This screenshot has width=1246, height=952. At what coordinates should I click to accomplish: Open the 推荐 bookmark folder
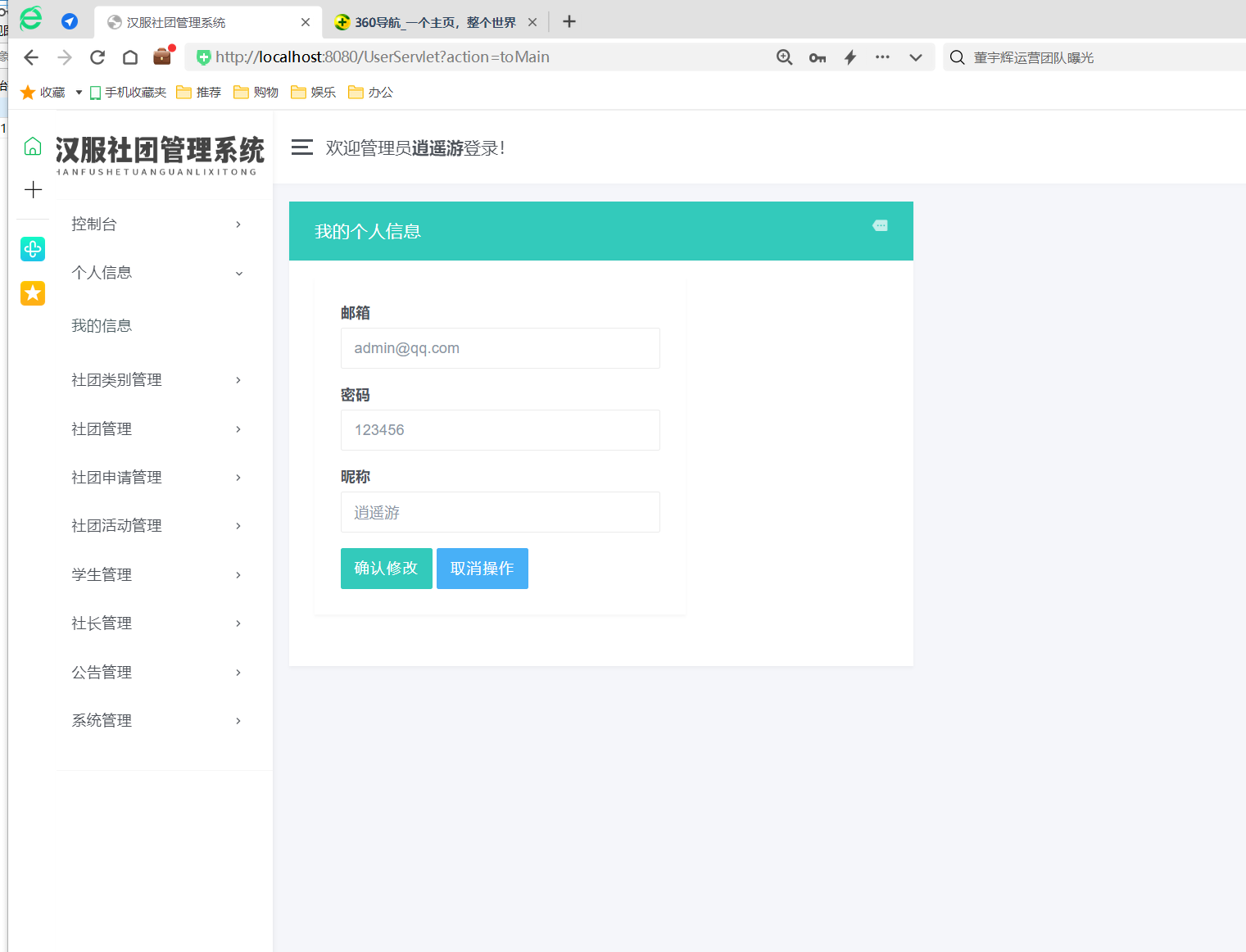pos(199,93)
